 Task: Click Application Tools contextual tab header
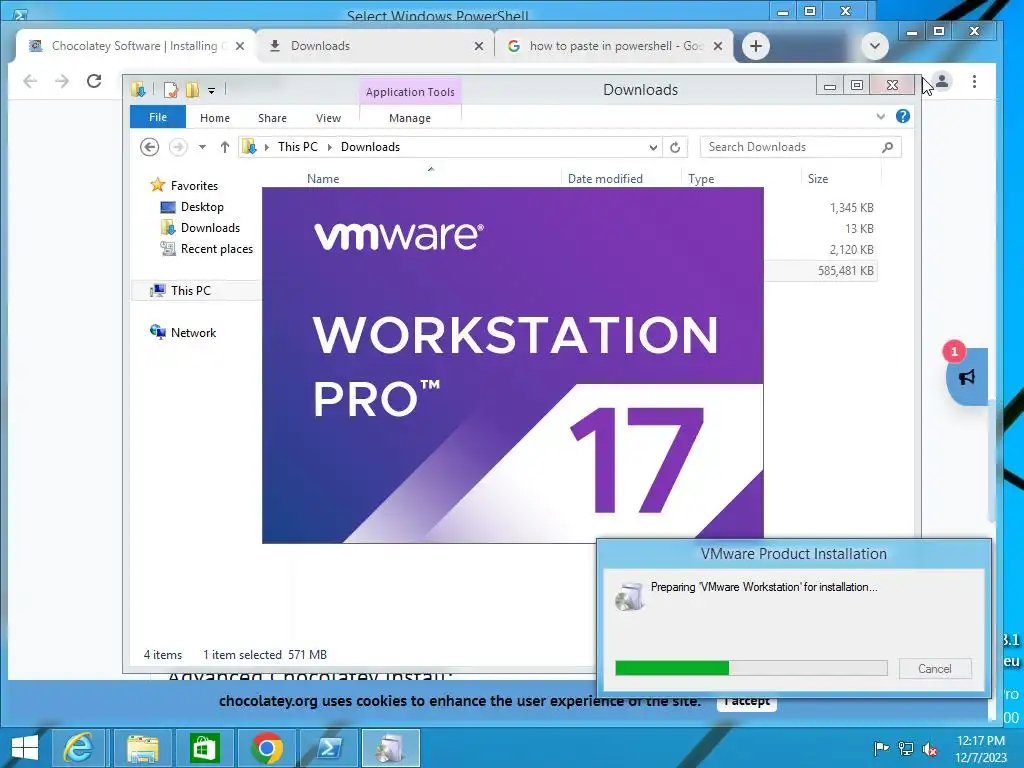(x=410, y=92)
